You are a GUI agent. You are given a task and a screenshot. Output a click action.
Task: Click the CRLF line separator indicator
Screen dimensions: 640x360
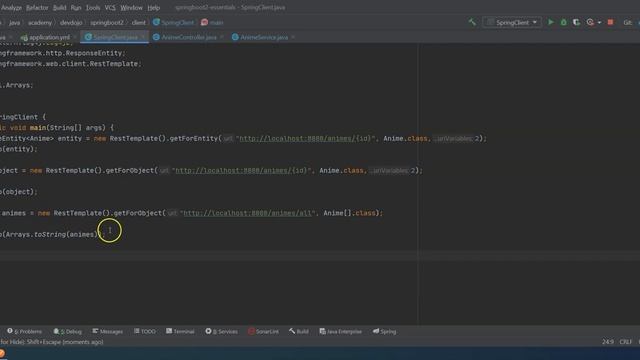click(626, 342)
